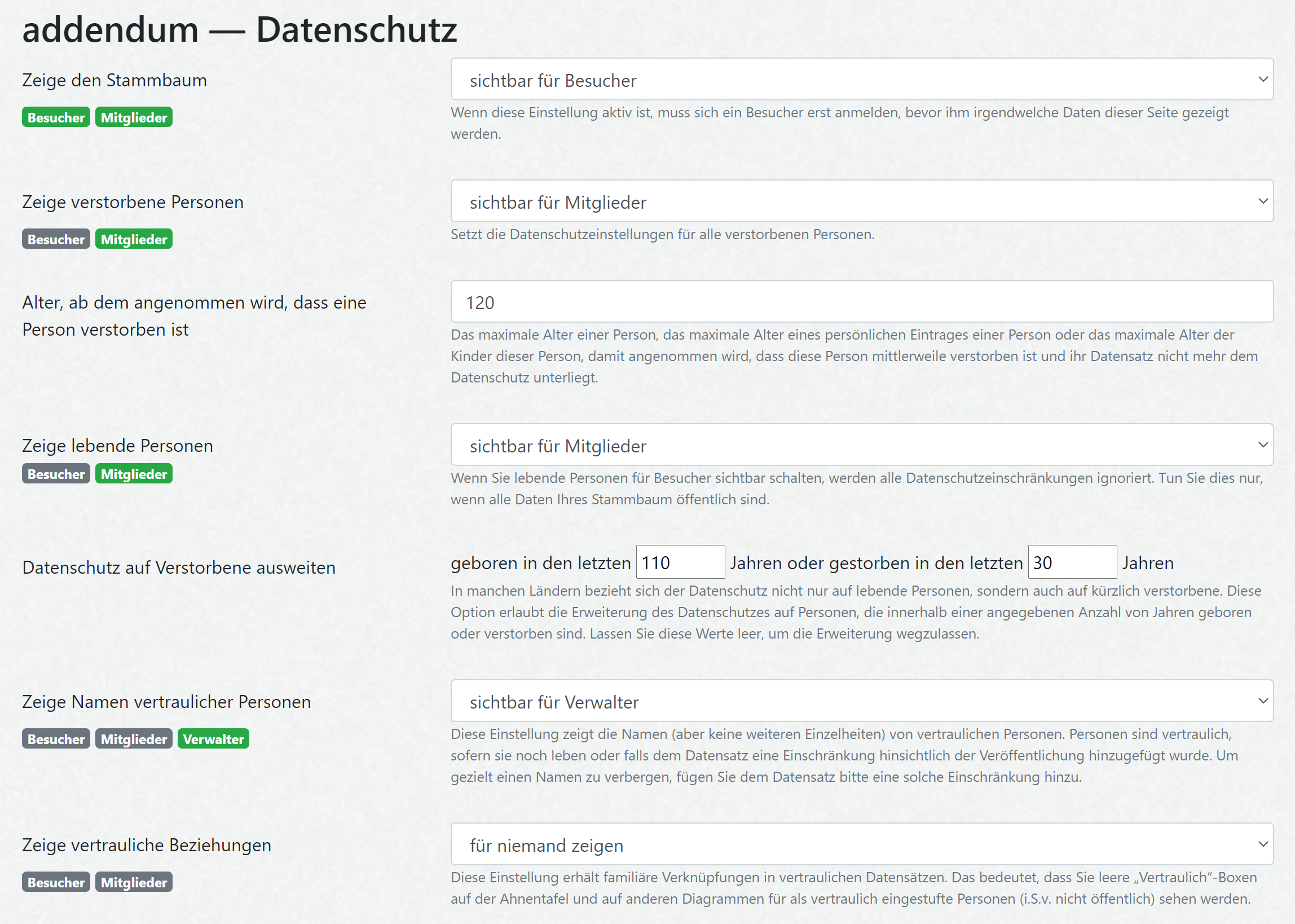The height and width of the screenshot is (924, 1295).
Task: Open the 'Zeige Namen vertraulicher Personen' dropdown
Action: click(x=861, y=701)
